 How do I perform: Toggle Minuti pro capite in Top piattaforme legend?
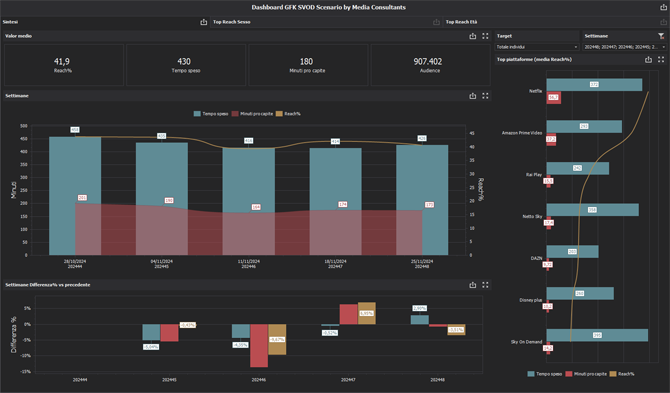[586, 374]
